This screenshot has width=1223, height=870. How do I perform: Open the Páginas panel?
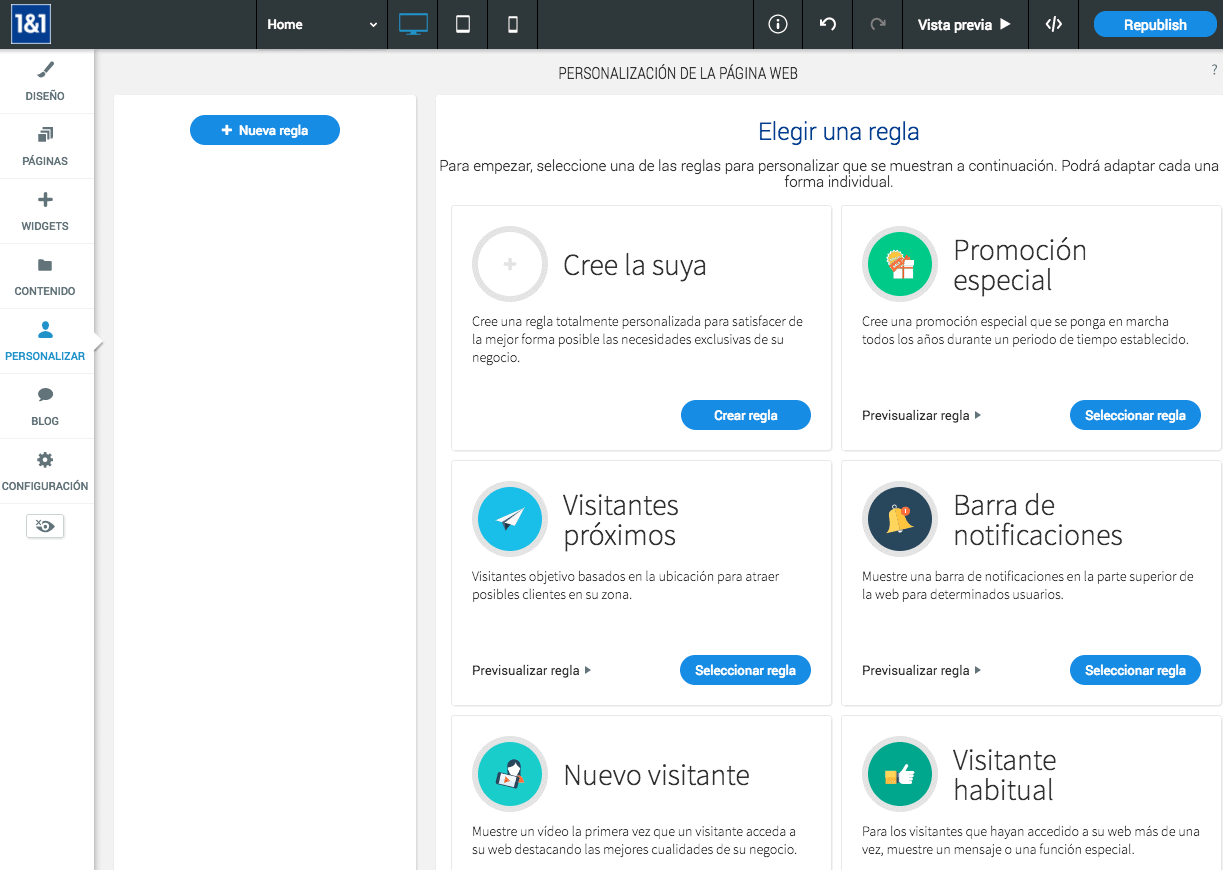click(46, 146)
